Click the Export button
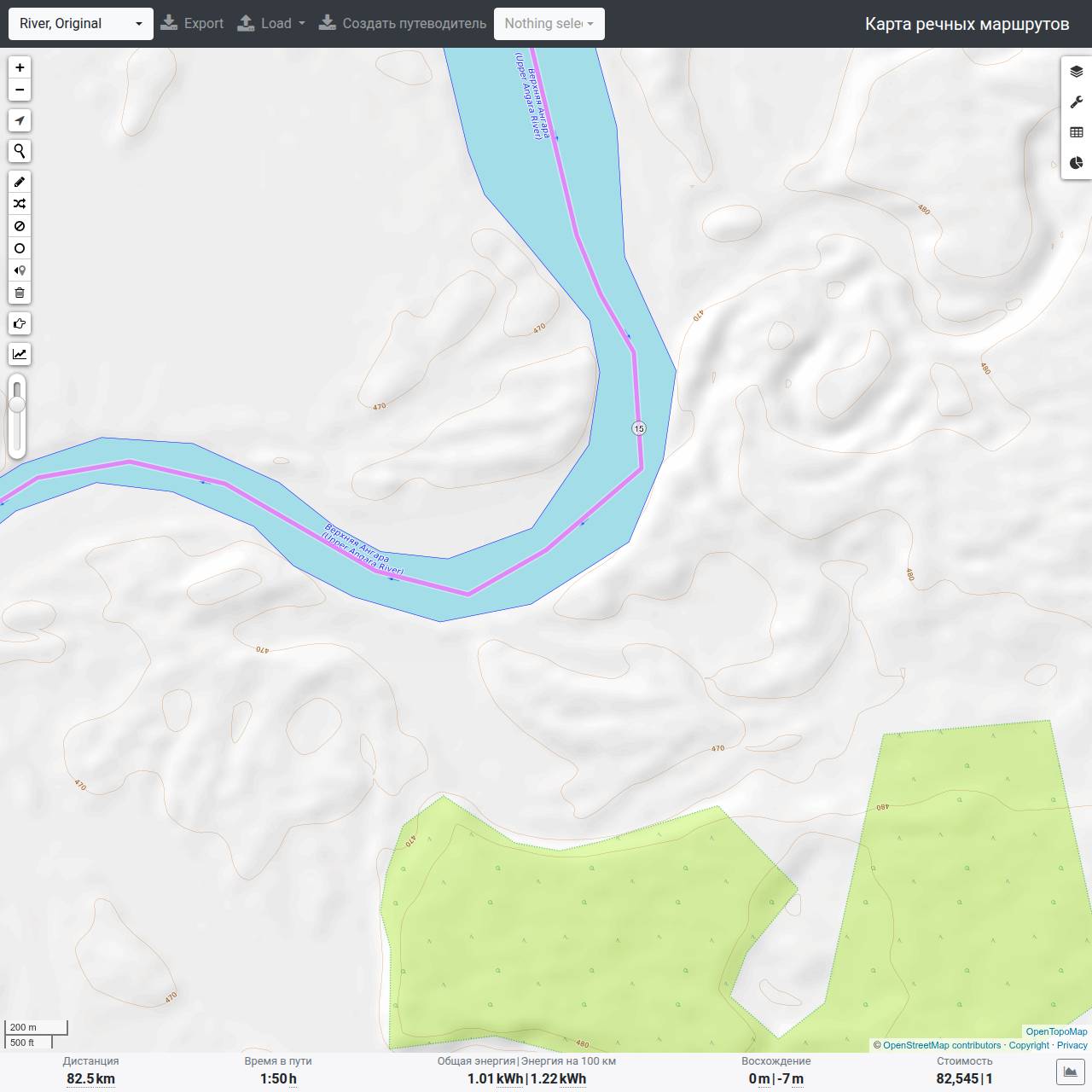 coord(192,24)
